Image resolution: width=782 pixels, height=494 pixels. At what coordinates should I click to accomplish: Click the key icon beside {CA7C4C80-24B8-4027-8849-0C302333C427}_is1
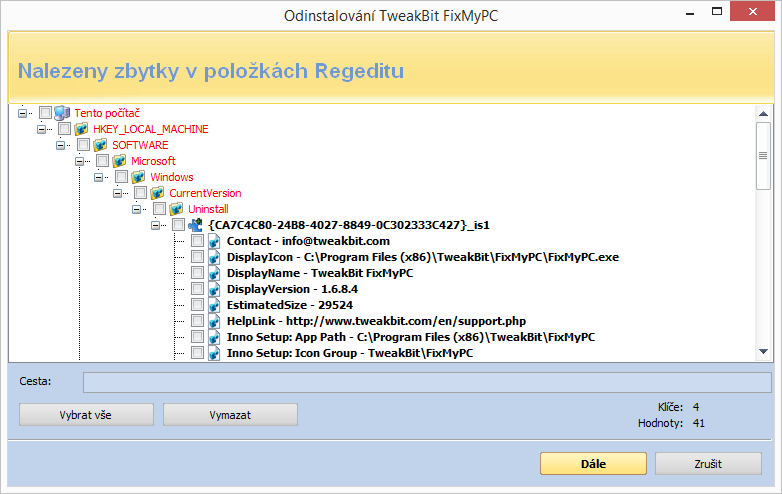(x=196, y=225)
